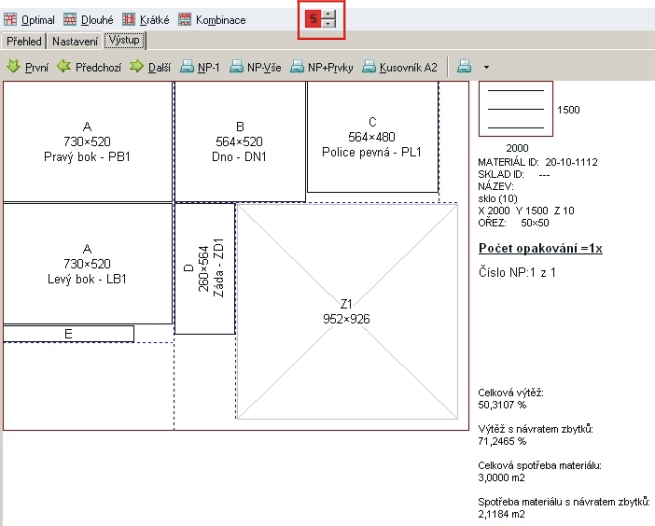Choose the Krátké cutting mode
The image size is (655, 526).
[x=146, y=20]
